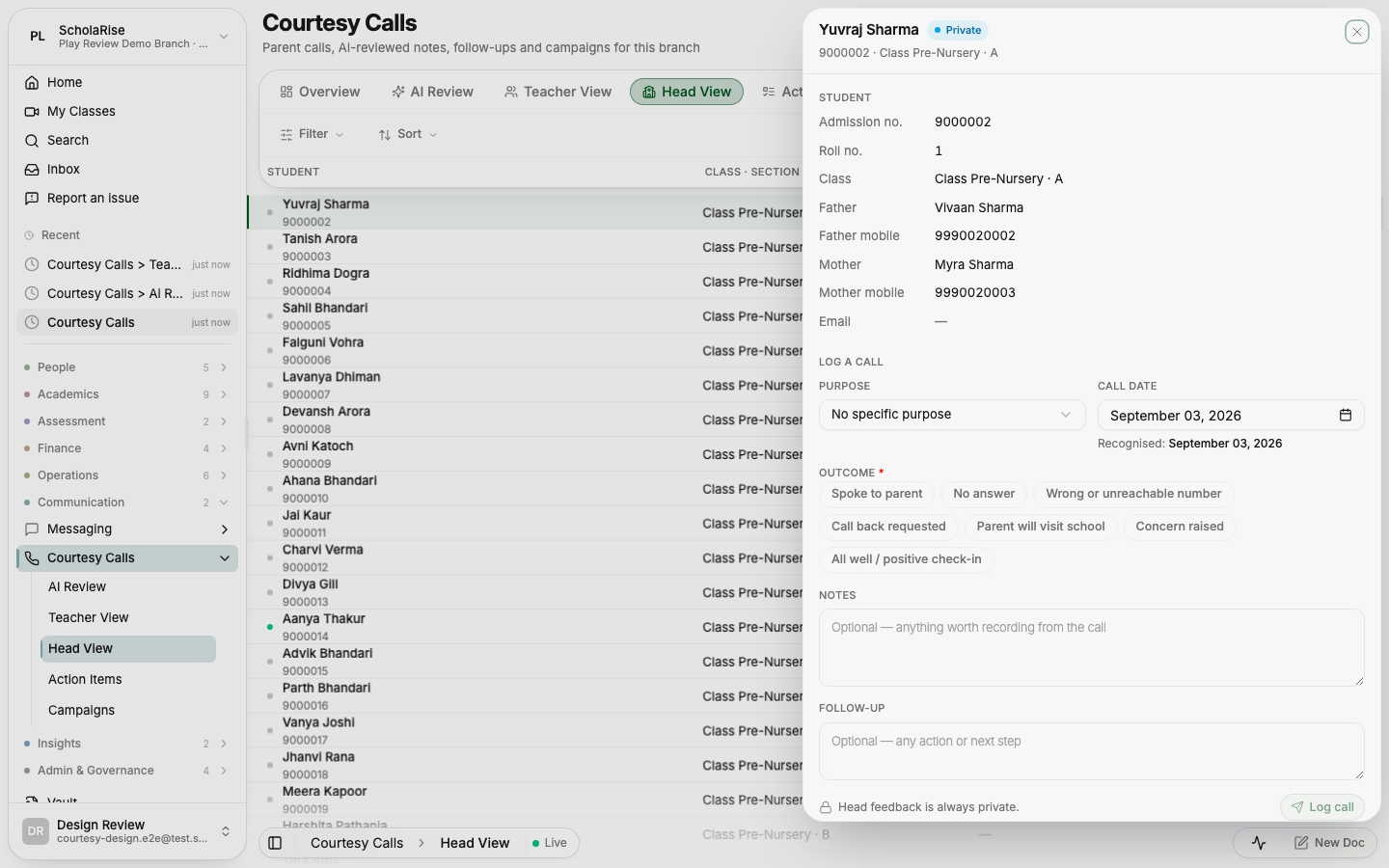Toggle the sidebar panel icon in footer

point(275,843)
